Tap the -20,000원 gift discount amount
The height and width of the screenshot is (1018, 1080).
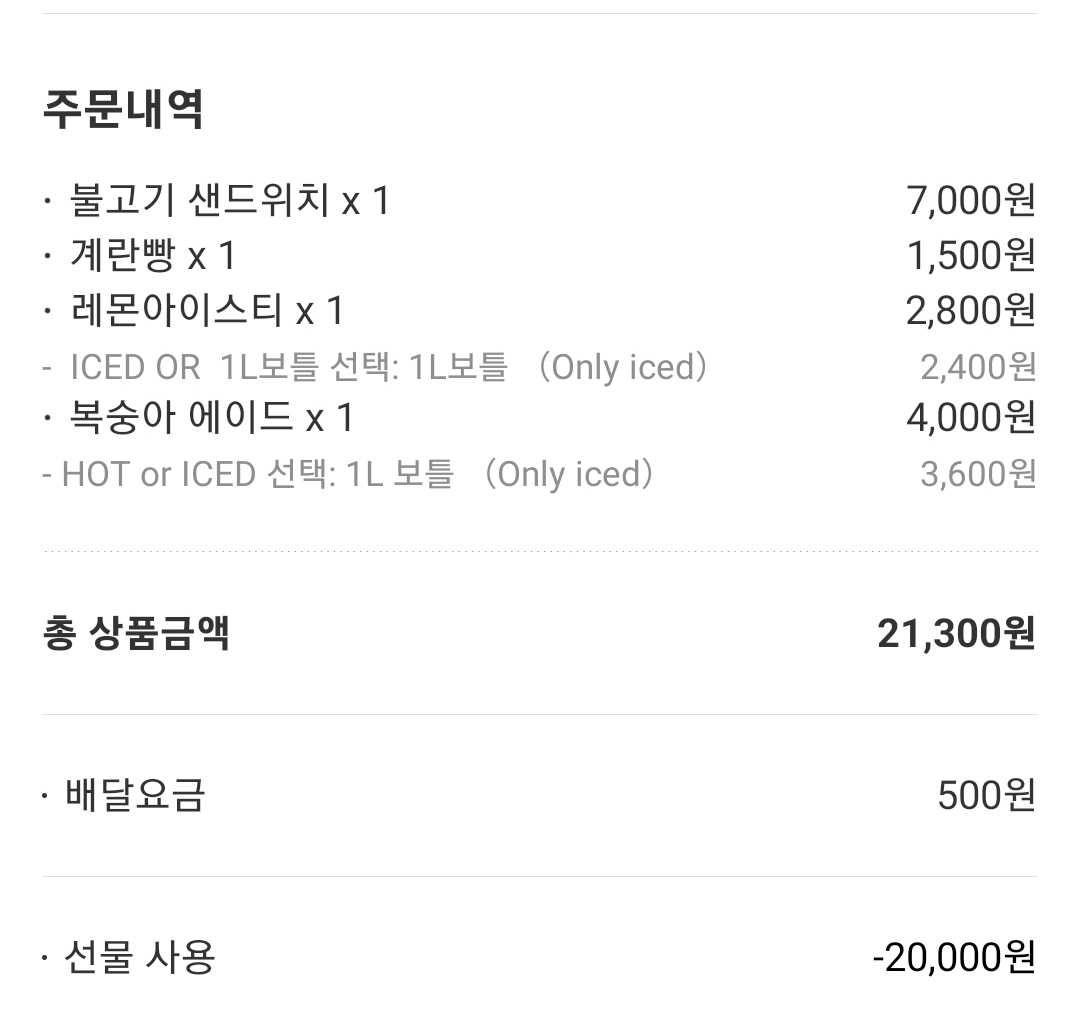[955, 957]
